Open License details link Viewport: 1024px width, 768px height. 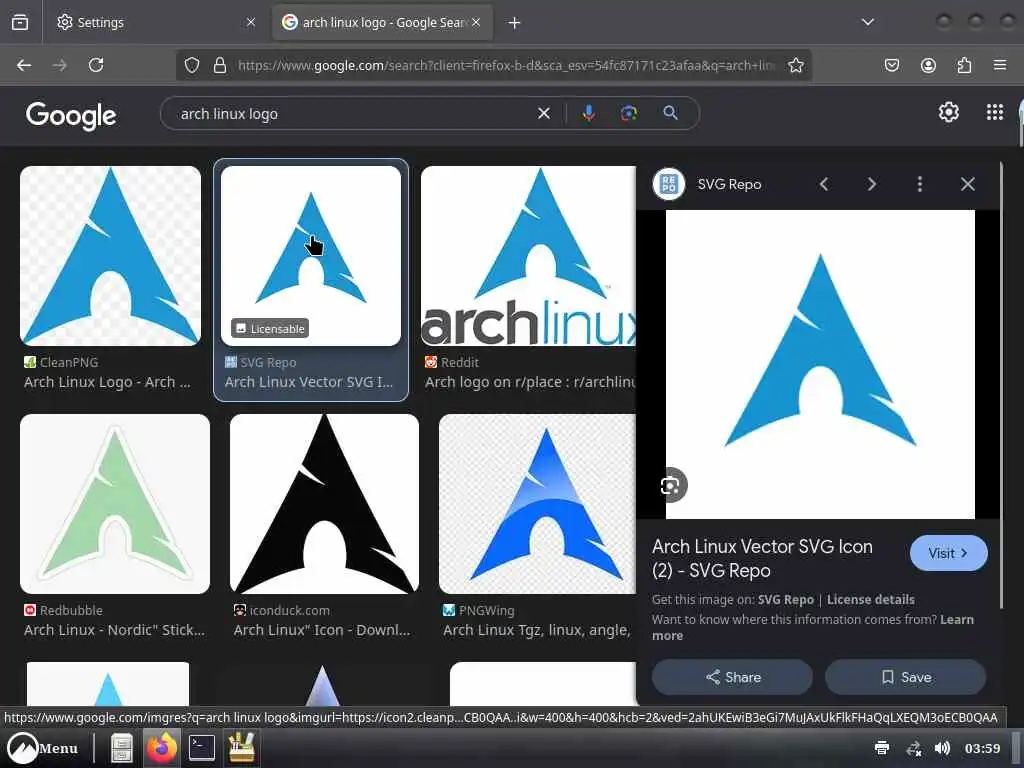click(871, 600)
